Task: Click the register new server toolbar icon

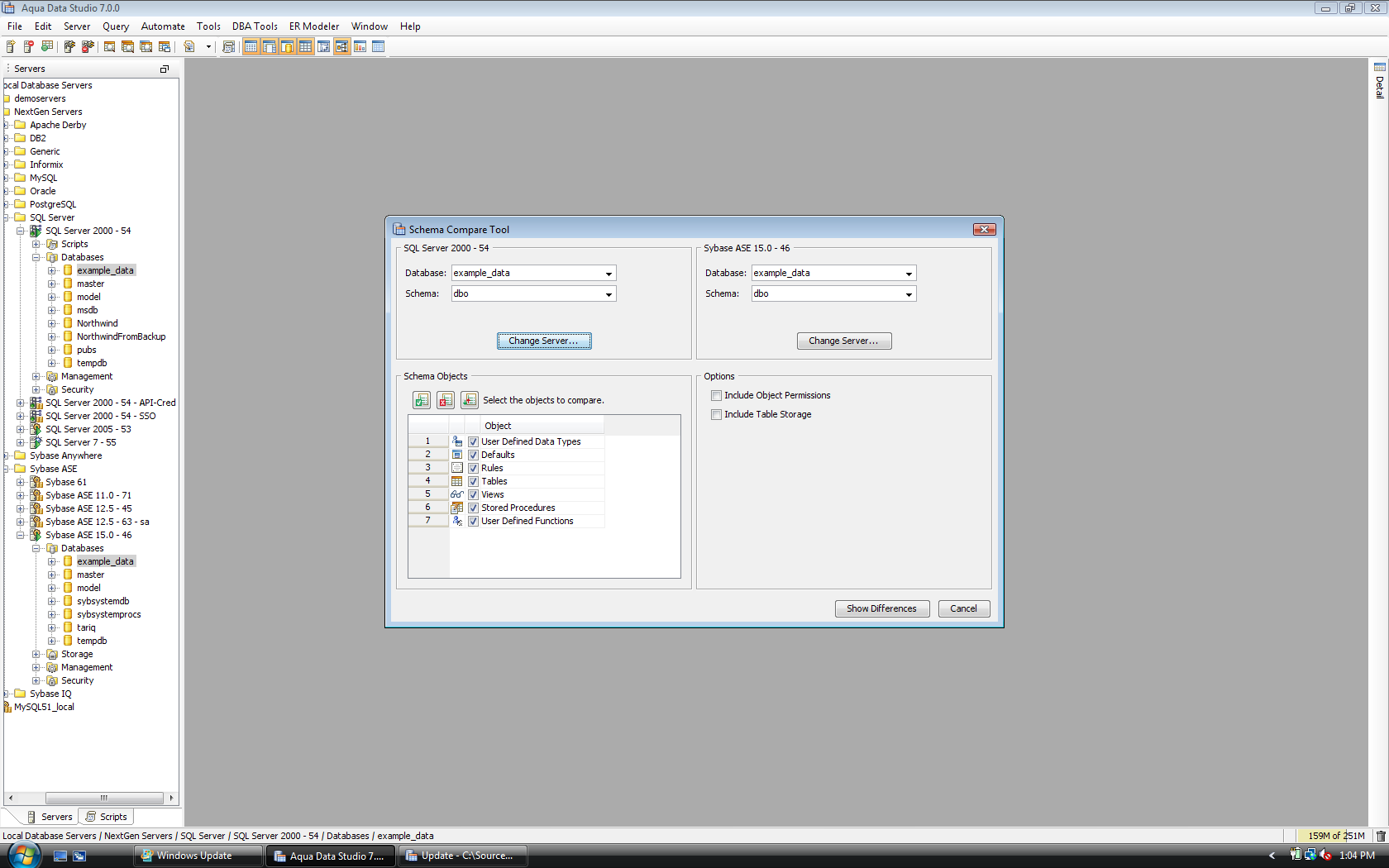Action: (10, 46)
